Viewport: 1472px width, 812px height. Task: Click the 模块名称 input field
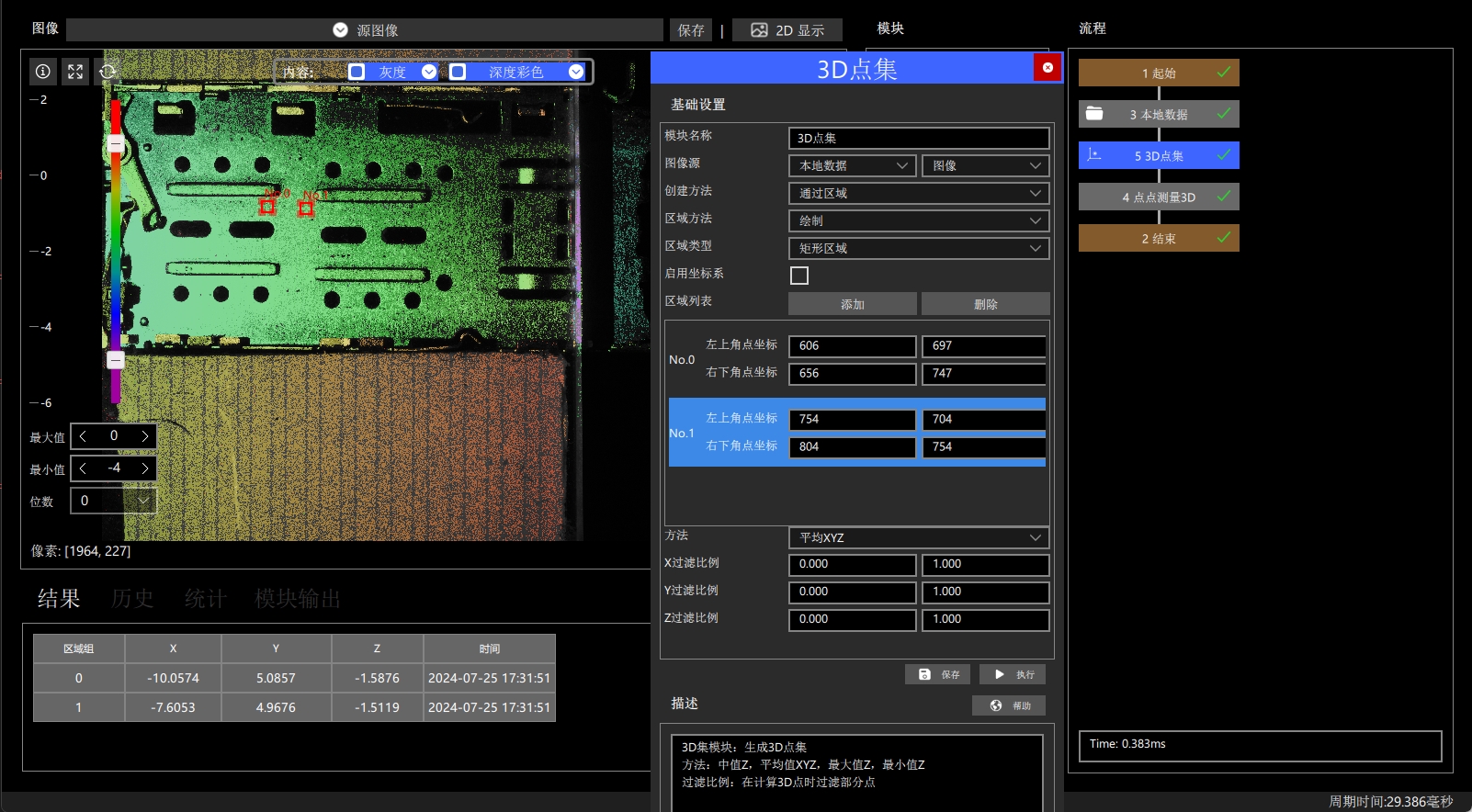(x=919, y=139)
